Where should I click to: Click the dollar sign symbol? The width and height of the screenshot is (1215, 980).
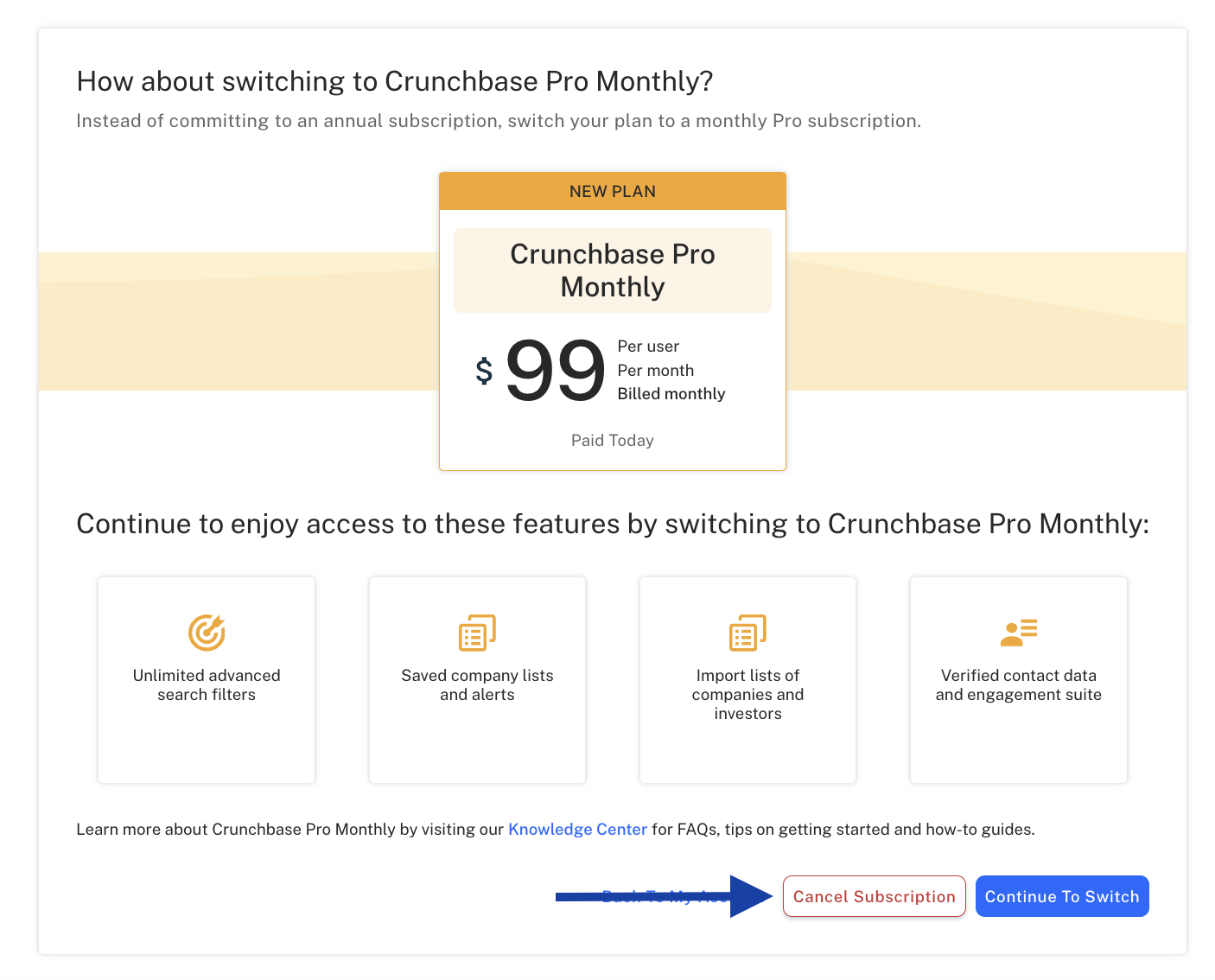pyautogui.click(x=484, y=371)
